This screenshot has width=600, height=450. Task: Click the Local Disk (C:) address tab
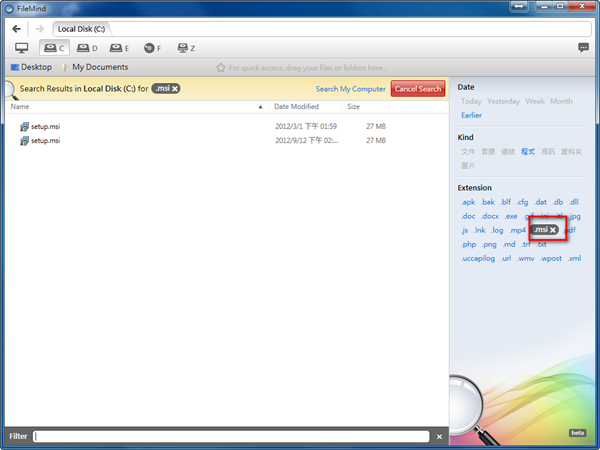coord(81,29)
